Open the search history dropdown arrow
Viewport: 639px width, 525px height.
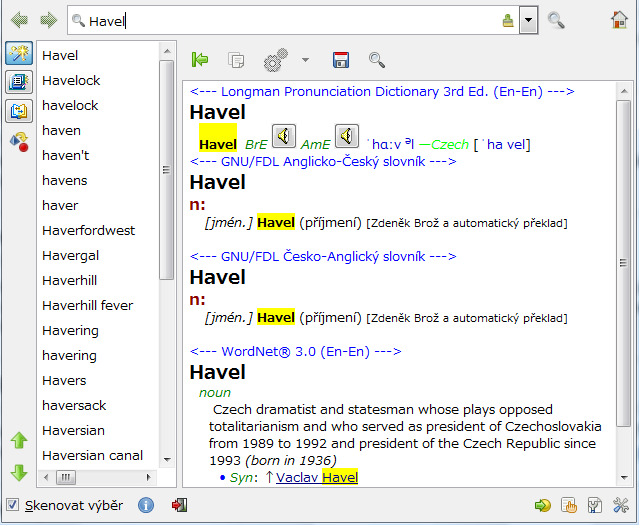(529, 20)
